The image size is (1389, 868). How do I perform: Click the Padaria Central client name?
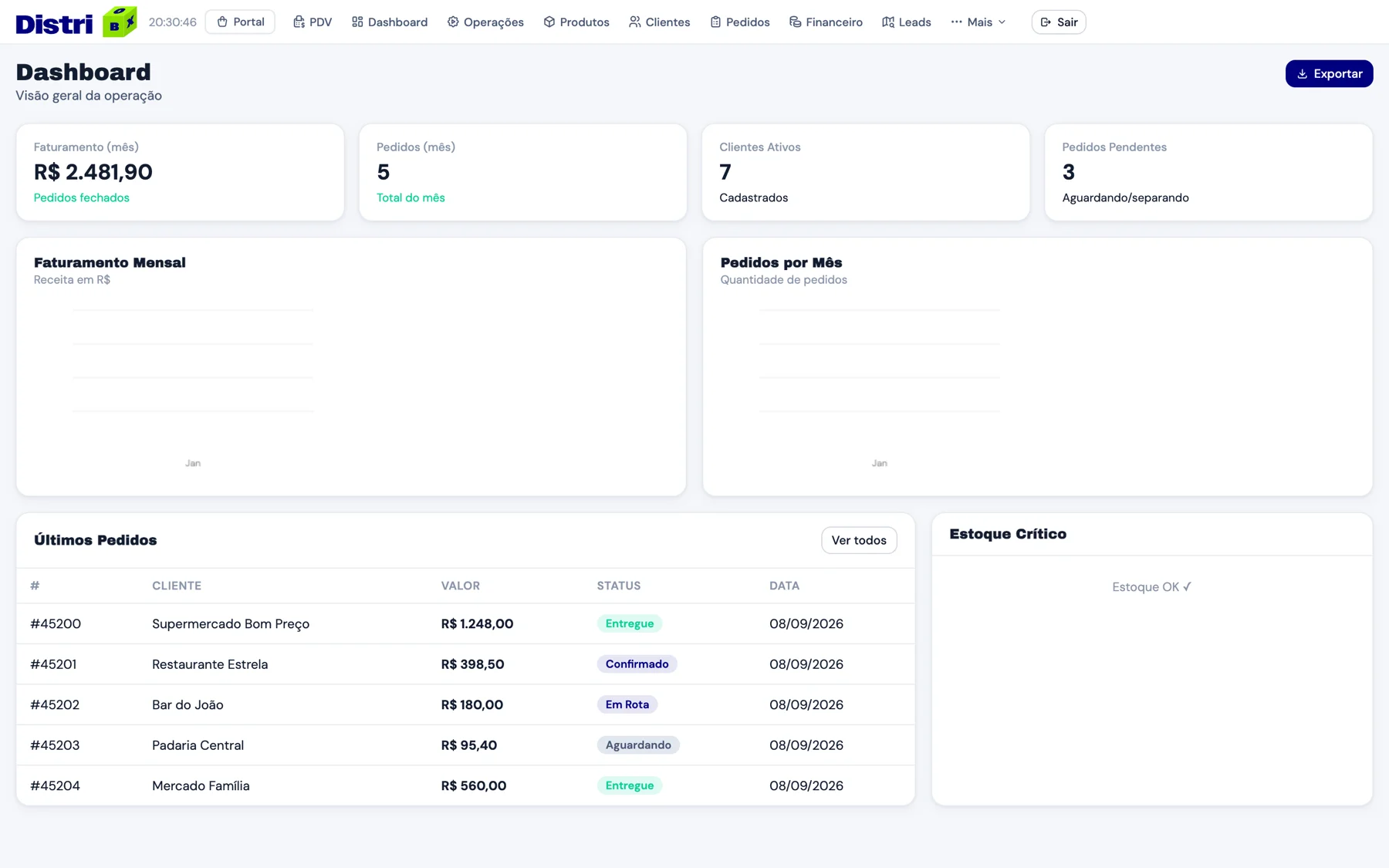click(198, 745)
